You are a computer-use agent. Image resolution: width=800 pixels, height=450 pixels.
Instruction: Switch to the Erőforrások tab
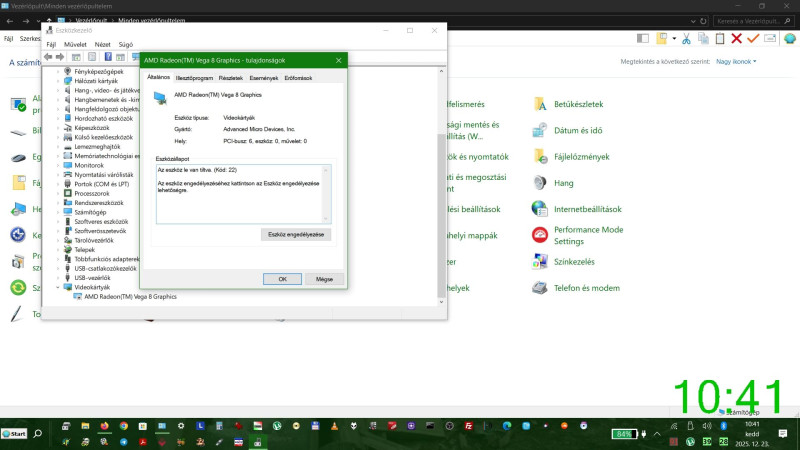point(298,78)
